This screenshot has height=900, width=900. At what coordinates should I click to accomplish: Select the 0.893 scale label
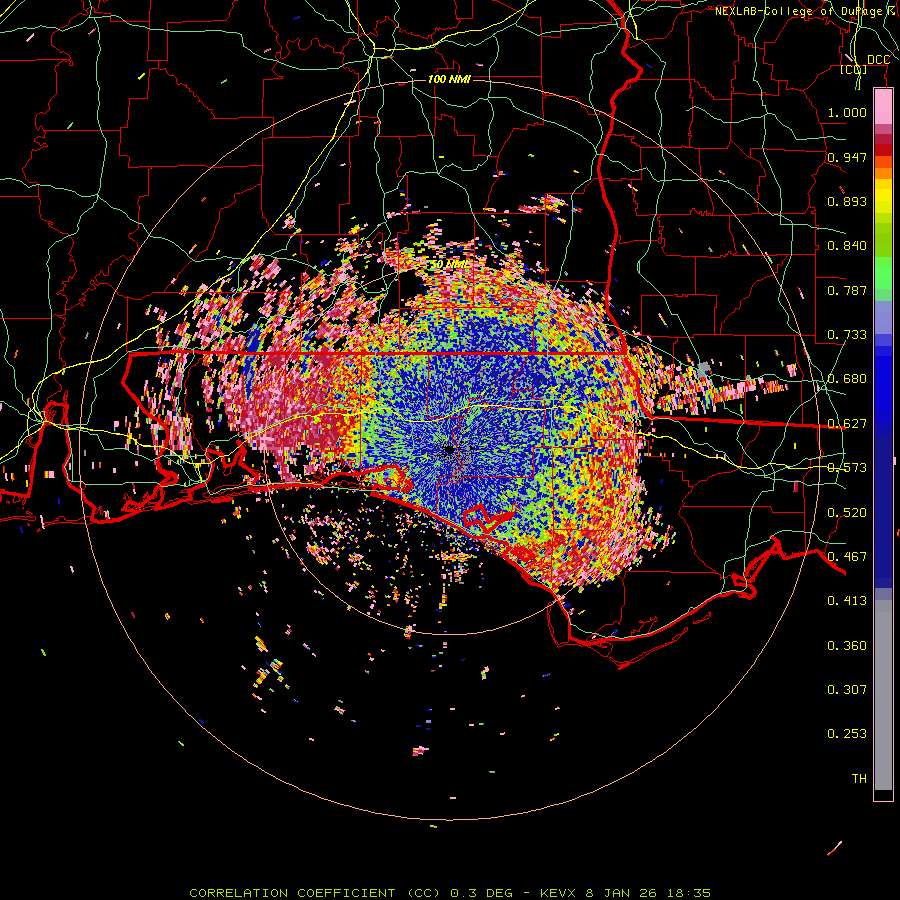click(x=847, y=201)
